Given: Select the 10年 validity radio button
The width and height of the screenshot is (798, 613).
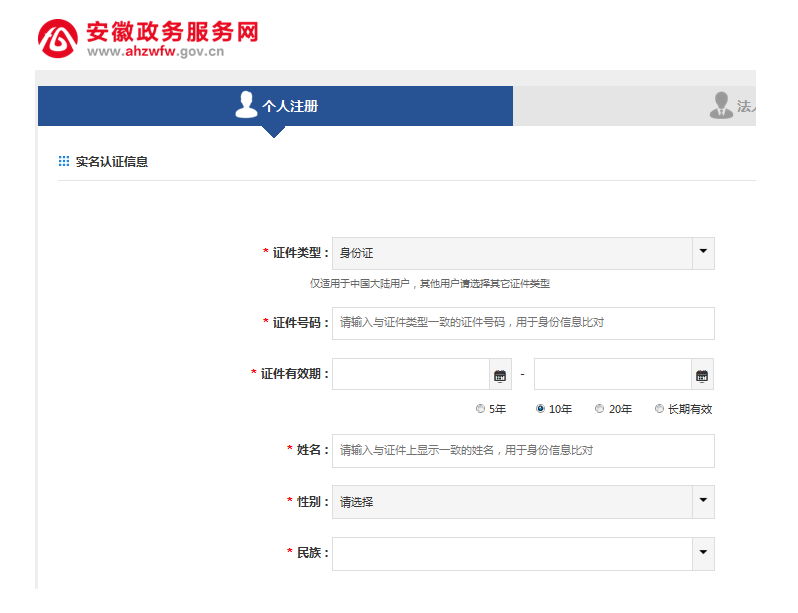Looking at the screenshot, I should click(541, 409).
